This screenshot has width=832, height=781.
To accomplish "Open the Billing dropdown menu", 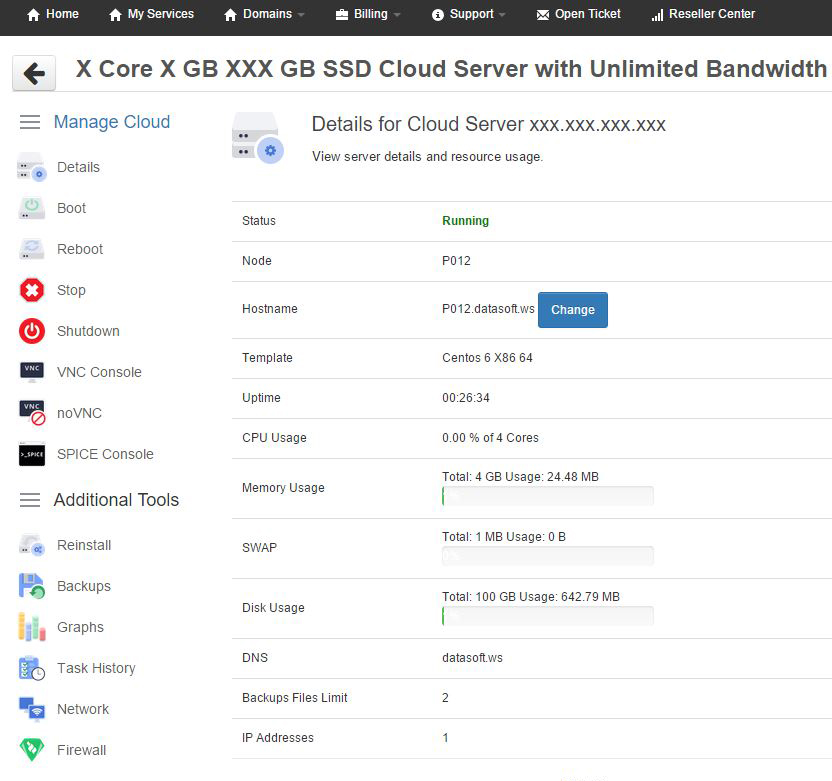I will click(368, 15).
